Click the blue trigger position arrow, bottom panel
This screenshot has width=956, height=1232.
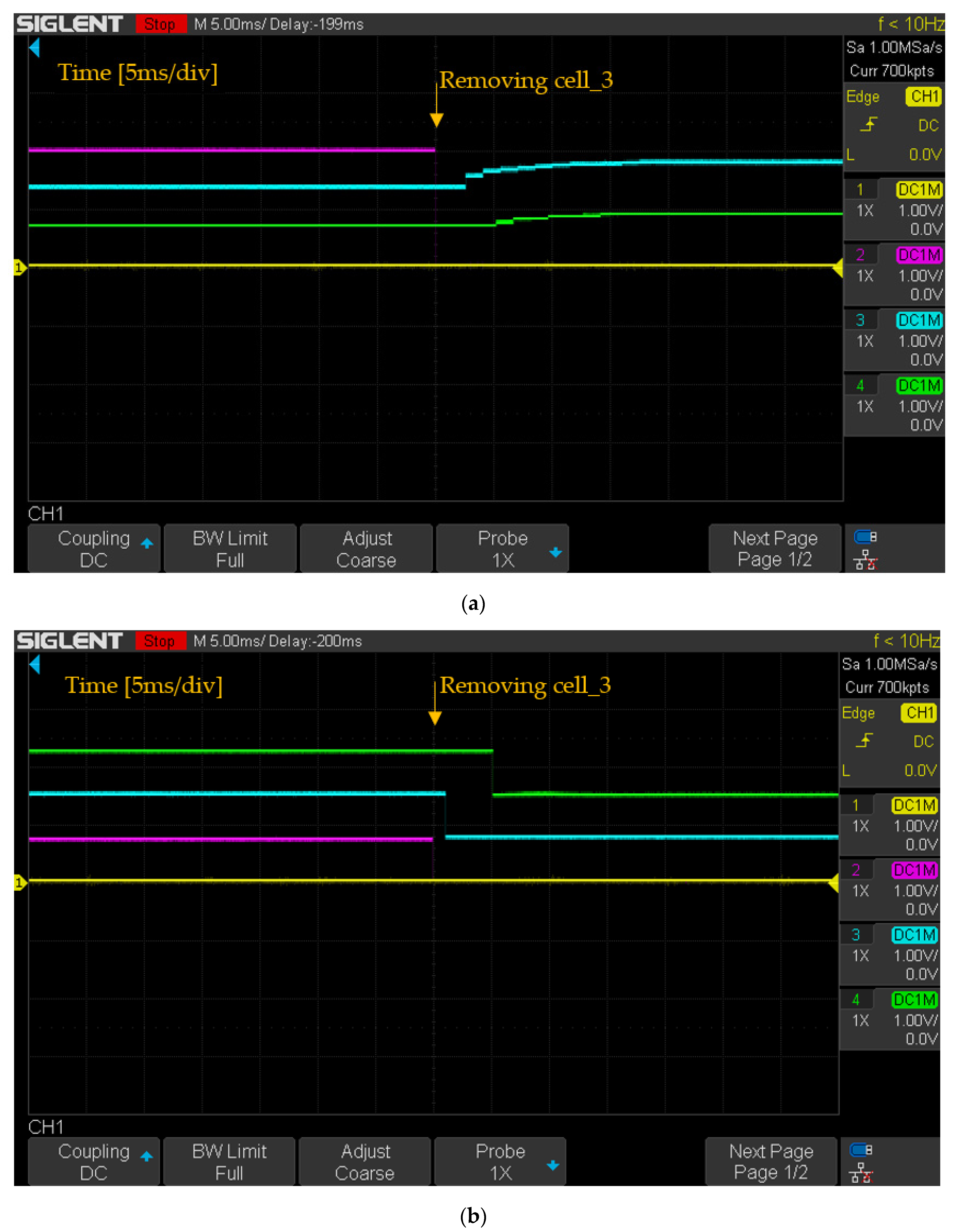point(35,664)
